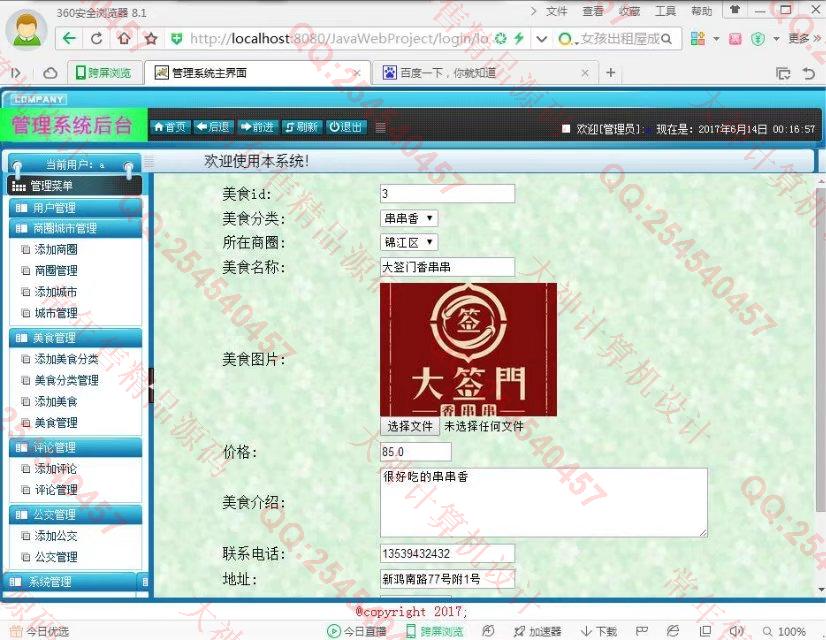Collapse the sidebar with the black arrow handle

151,386
